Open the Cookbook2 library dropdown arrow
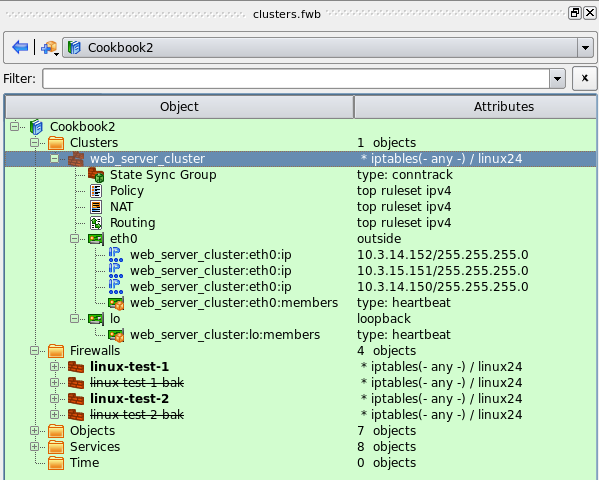Screen dimensions: 599x480 tap(585, 48)
